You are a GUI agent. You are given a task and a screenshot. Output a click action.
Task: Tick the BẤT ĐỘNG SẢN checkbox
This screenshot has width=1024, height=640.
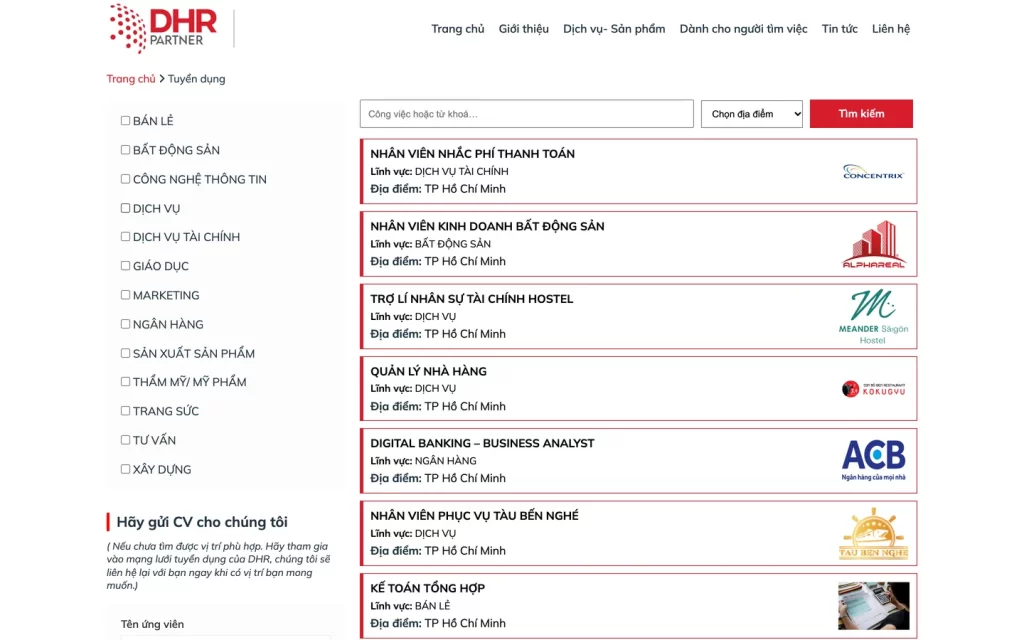(x=125, y=150)
